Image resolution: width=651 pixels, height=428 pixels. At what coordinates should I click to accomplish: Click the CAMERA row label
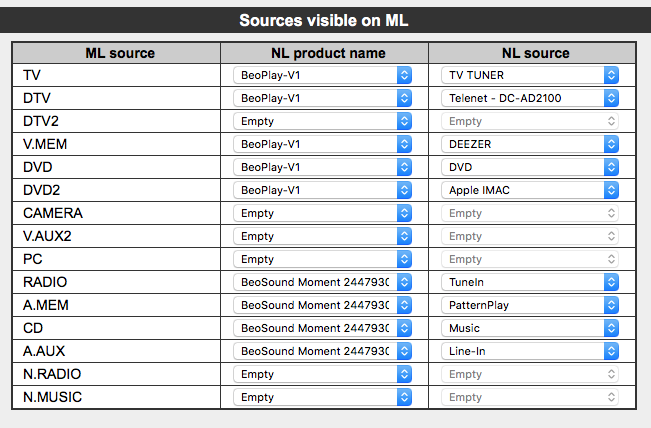53,213
